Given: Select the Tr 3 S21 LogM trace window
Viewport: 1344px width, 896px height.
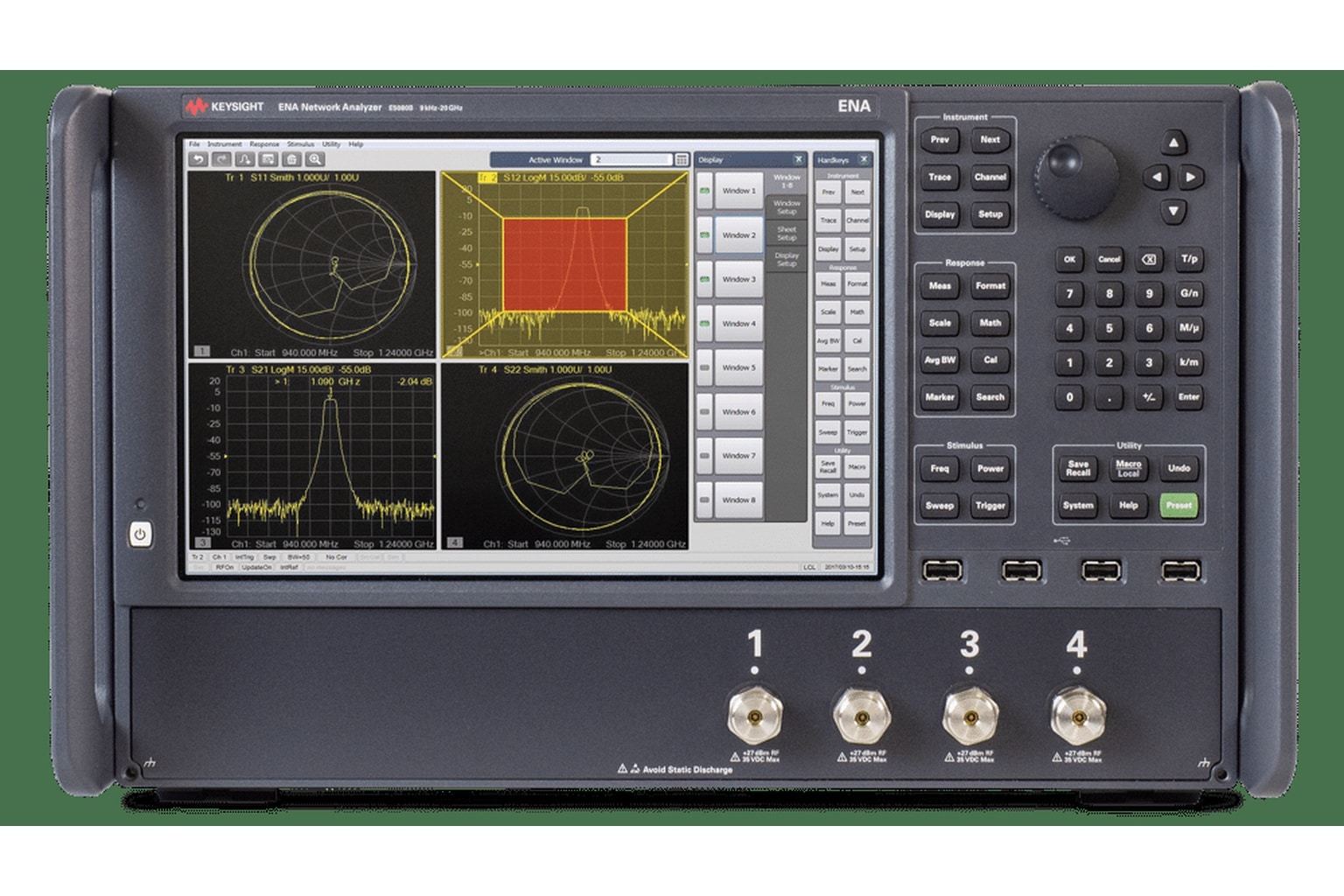Looking at the screenshot, I should [x=311, y=456].
